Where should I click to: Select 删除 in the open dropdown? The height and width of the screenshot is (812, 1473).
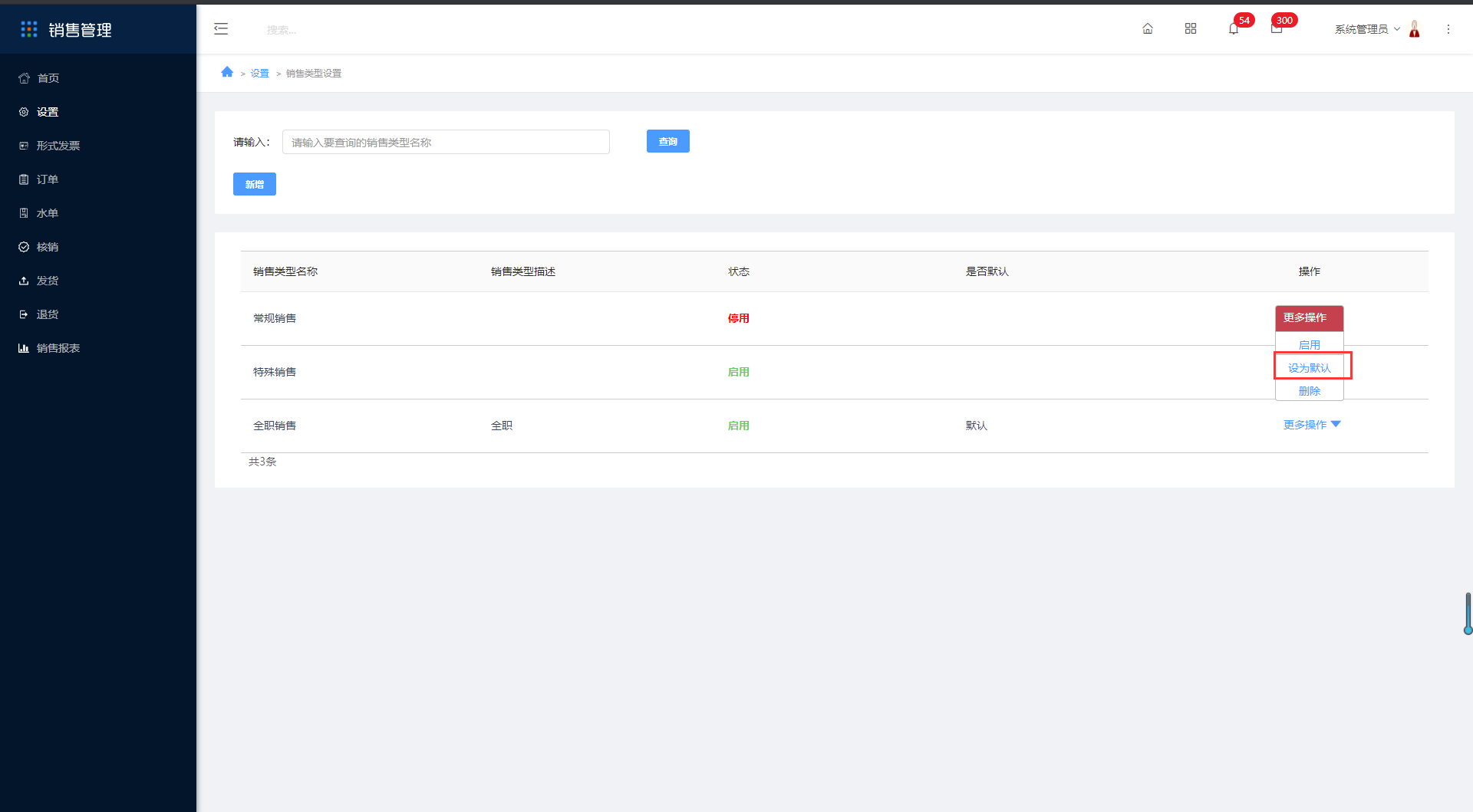pyautogui.click(x=1309, y=390)
